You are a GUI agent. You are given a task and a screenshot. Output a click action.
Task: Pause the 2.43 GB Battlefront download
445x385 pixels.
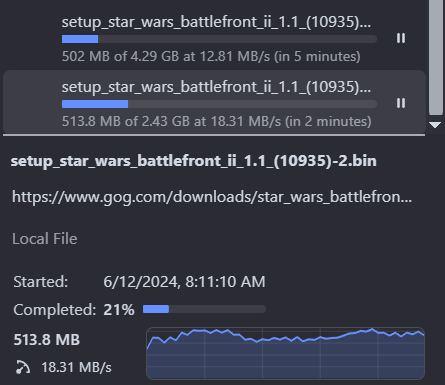401,103
